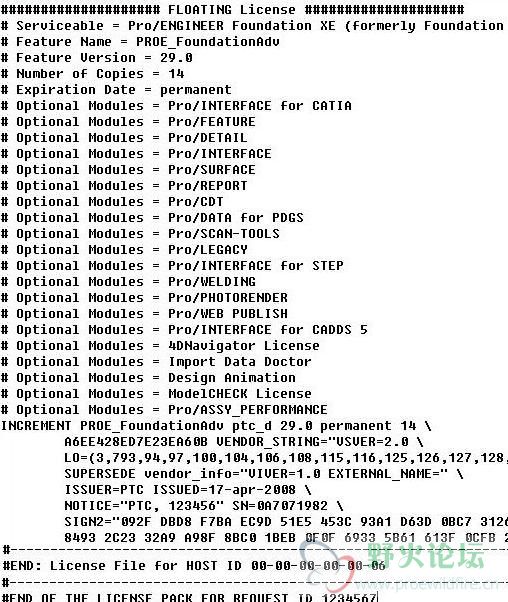Screen dimensions: 508x602
Task: Click the www.proewildfire.cn watermark link
Action: (426, 585)
